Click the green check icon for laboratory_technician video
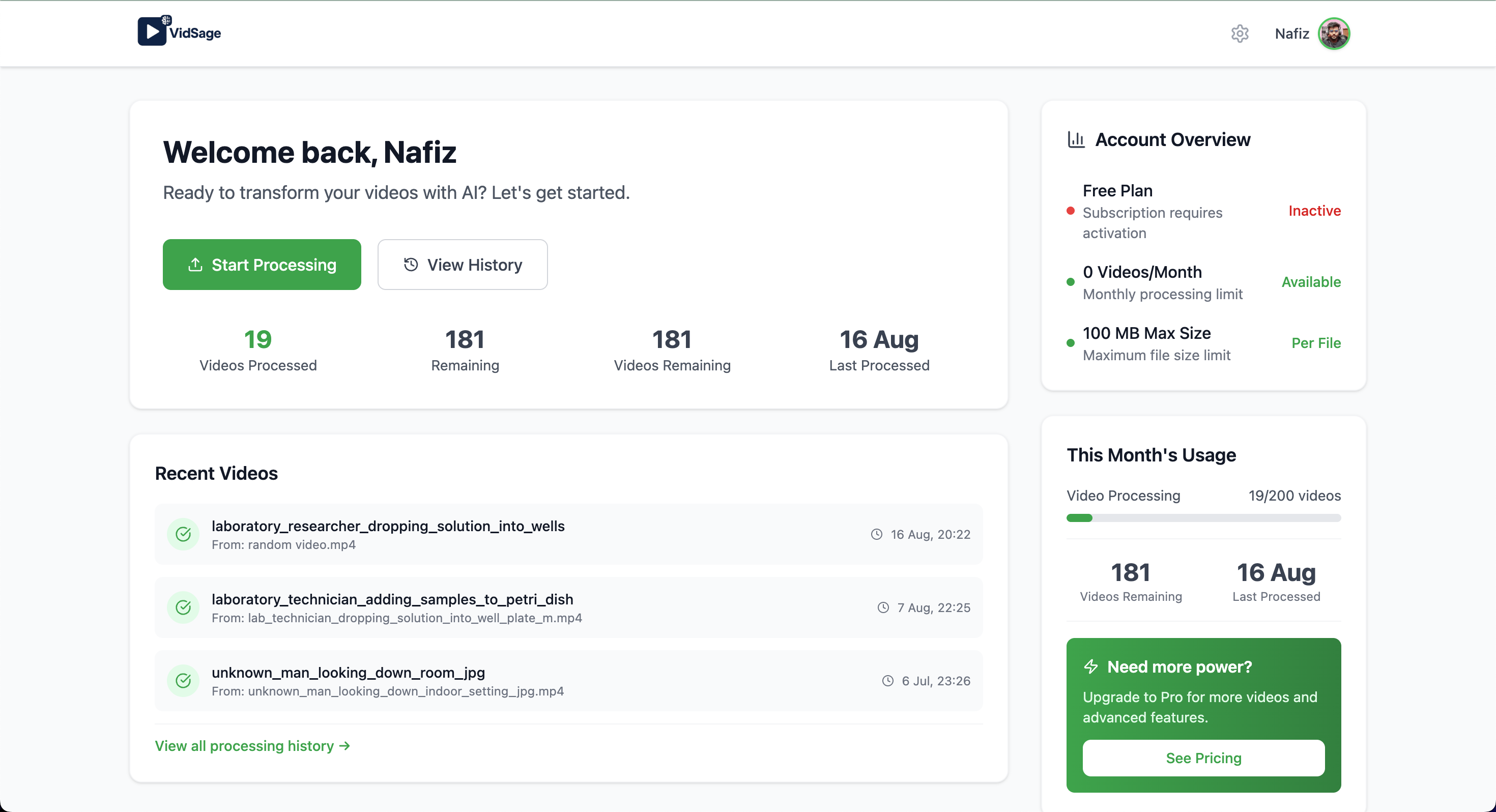1496x812 pixels. [183, 607]
